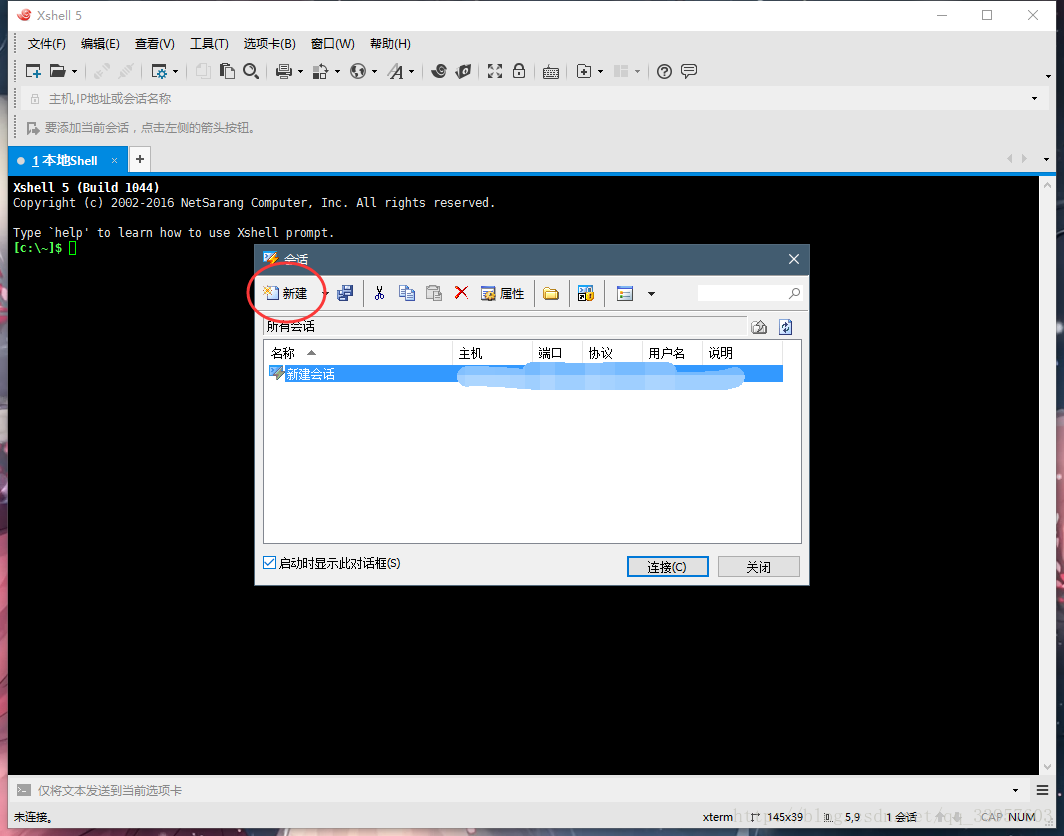
Task: Open the 编辑(E) menu
Action: [x=100, y=43]
